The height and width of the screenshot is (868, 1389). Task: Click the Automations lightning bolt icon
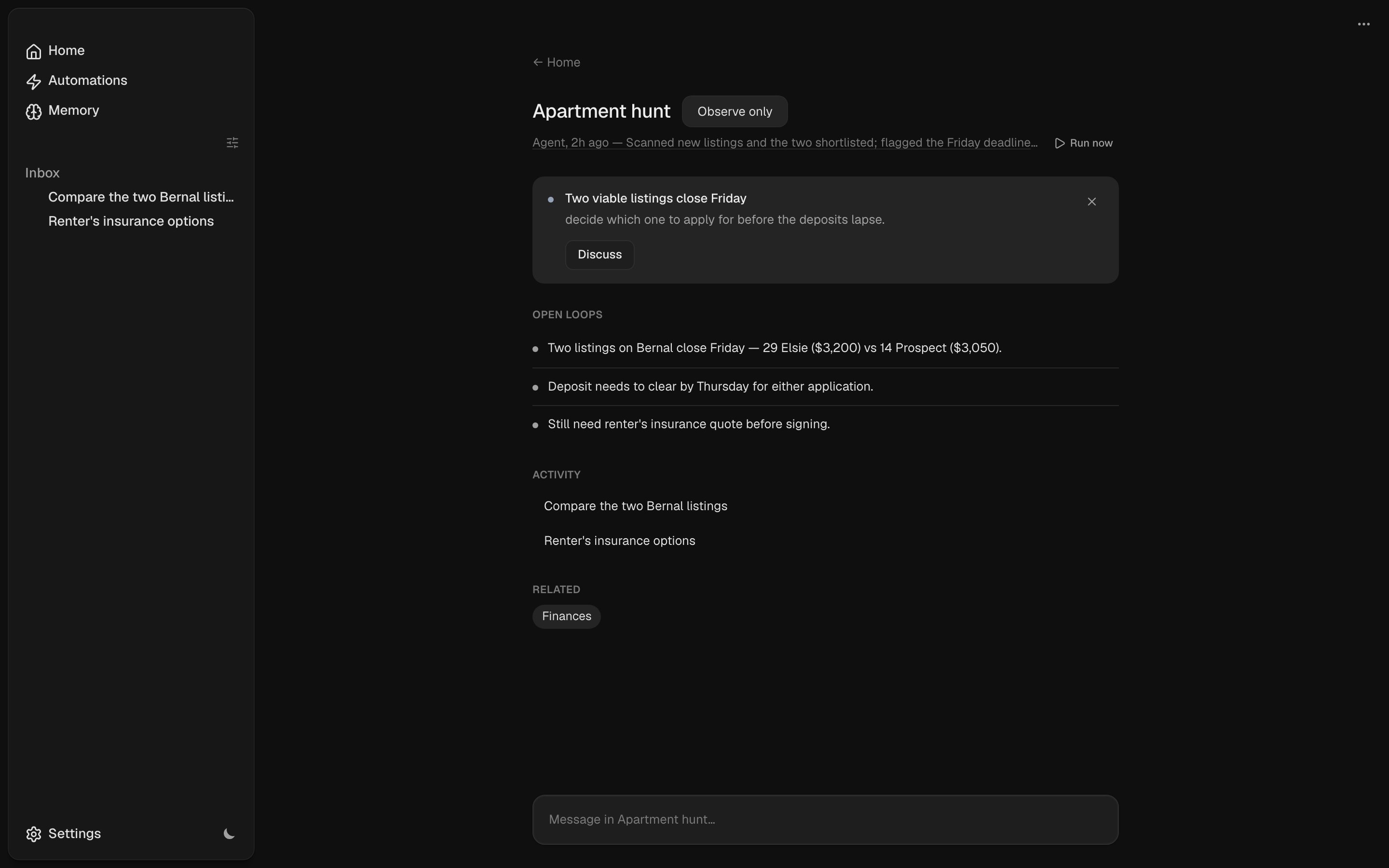click(33, 81)
